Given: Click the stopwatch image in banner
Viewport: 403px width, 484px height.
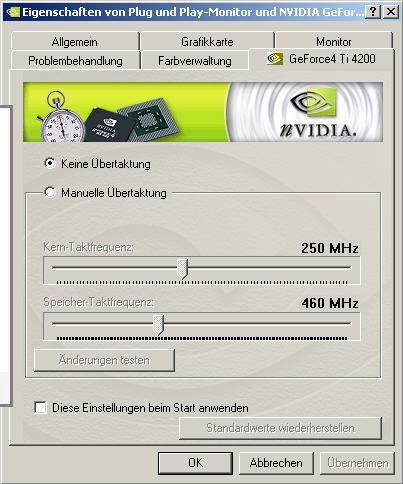Looking at the screenshot, I should pyautogui.click(x=61, y=117).
